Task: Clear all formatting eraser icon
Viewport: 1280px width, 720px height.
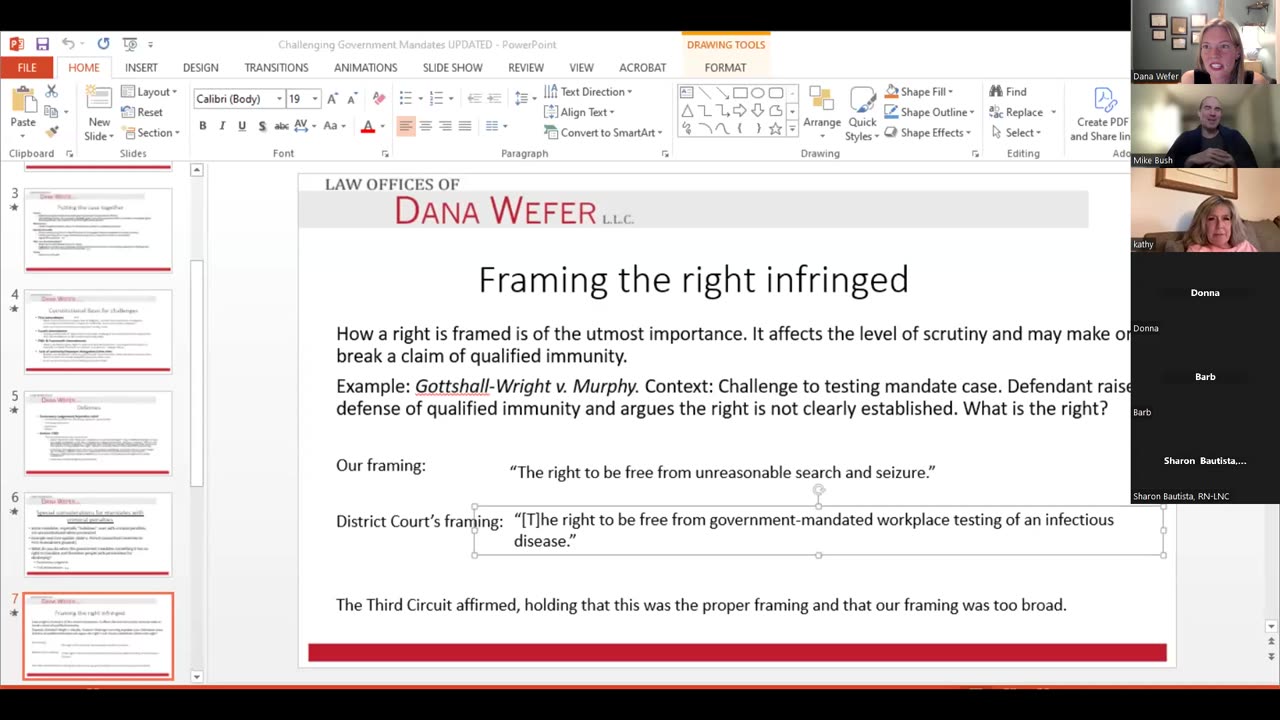Action: pos(379,98)
